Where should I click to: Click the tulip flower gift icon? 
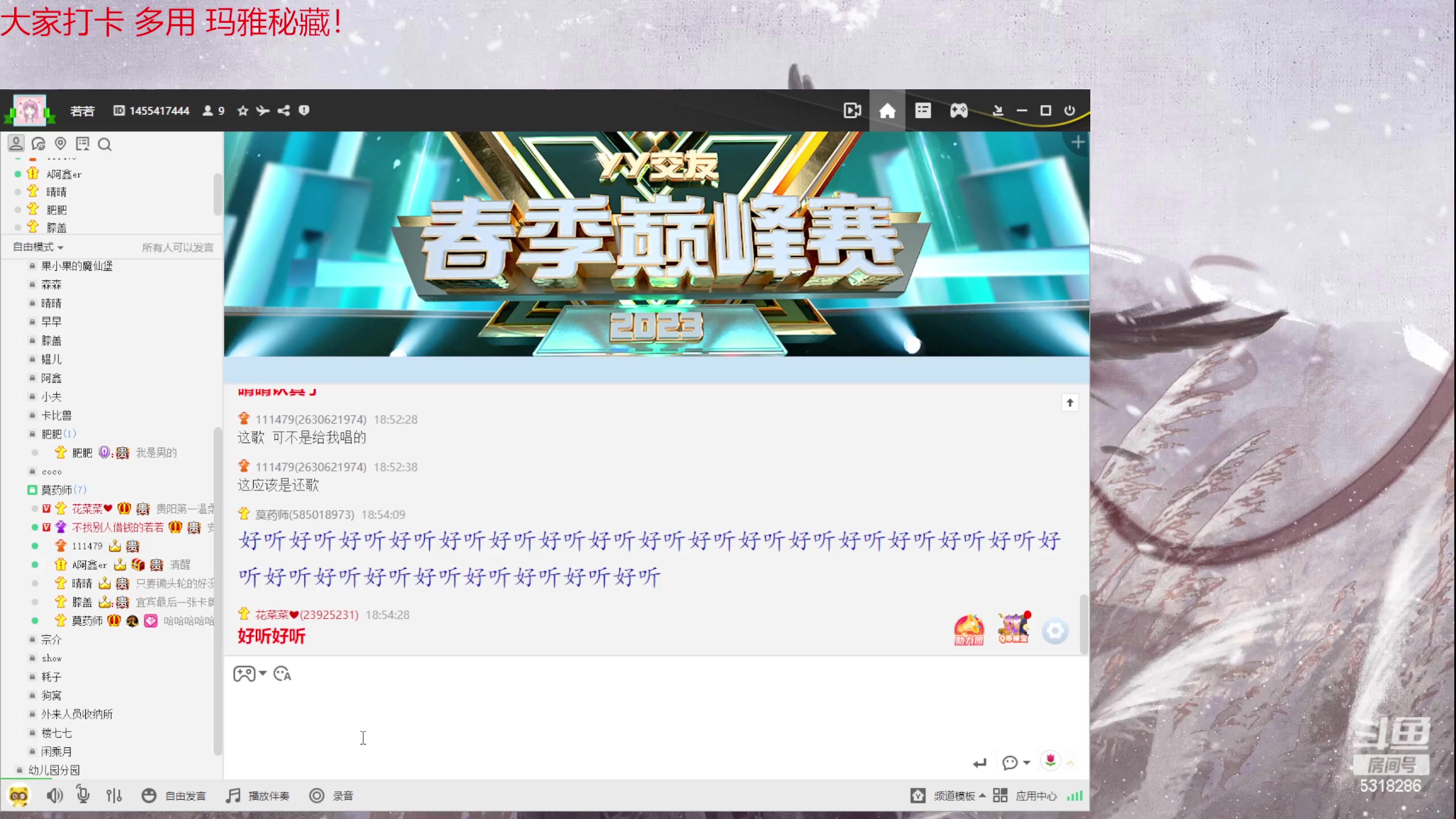point(1050,760)
